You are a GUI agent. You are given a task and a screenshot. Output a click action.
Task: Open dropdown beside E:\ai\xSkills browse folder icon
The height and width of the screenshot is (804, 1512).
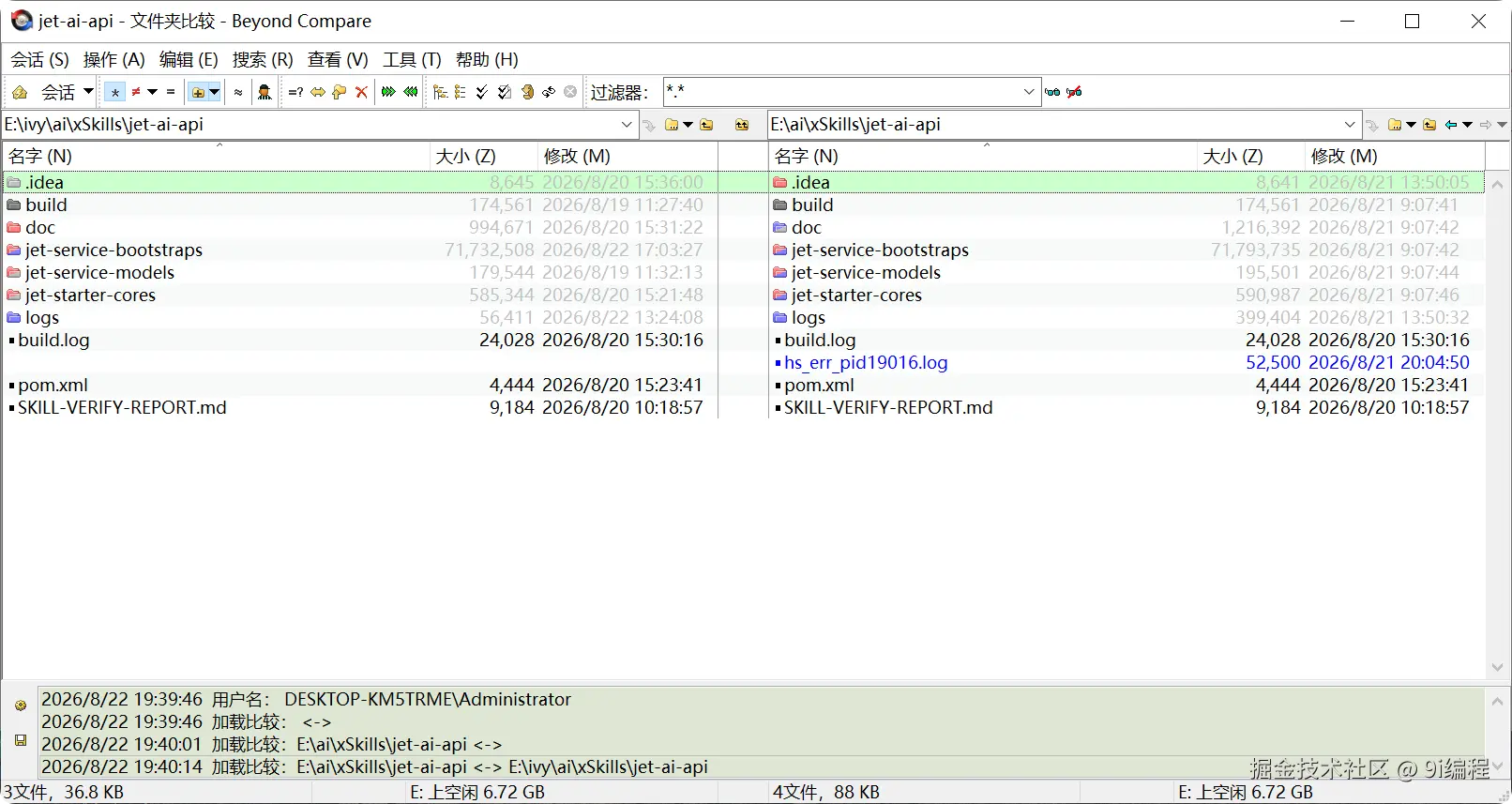click(x=1411, y=125)
